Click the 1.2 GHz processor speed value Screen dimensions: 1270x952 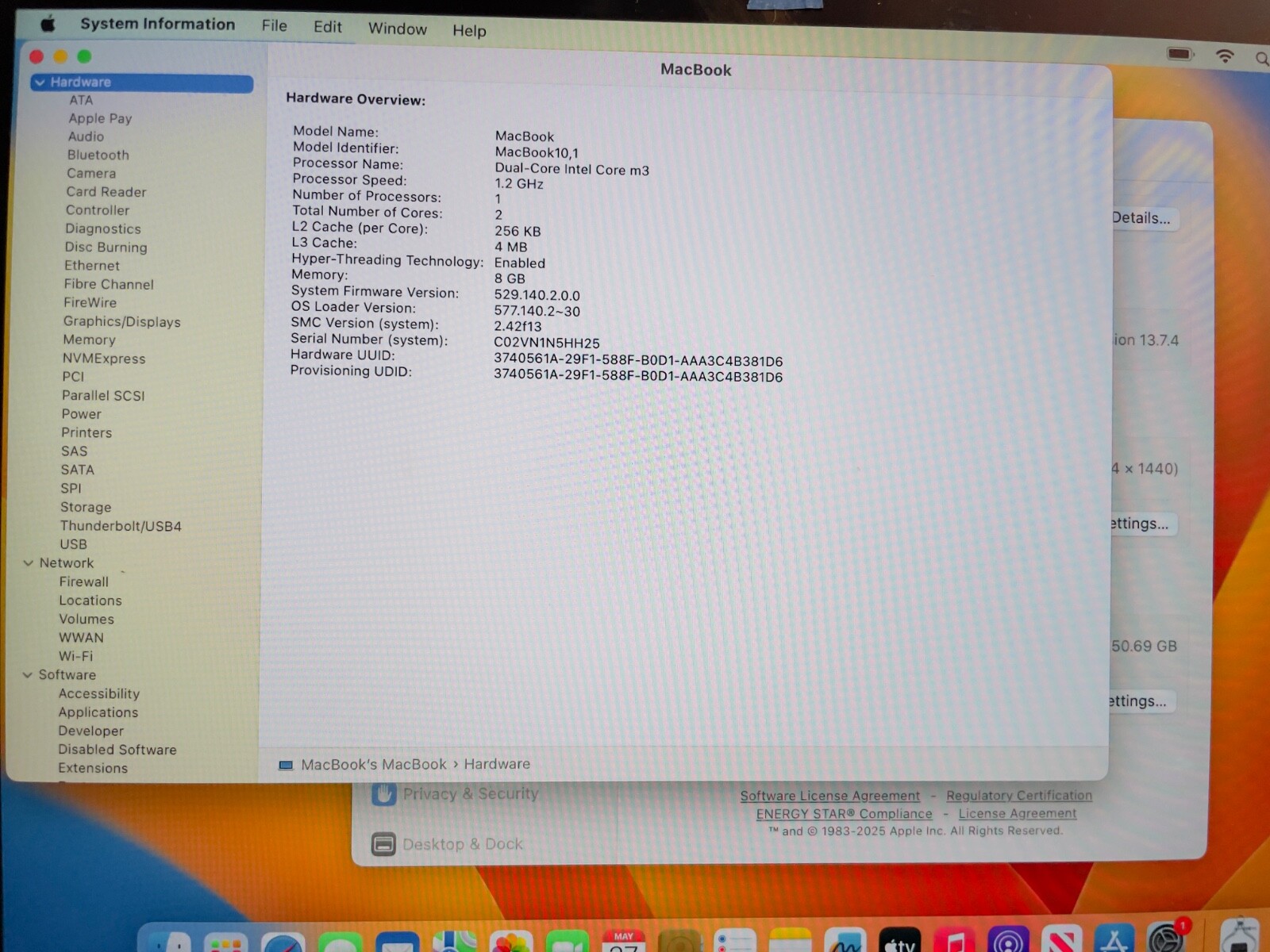click(519, 184)
